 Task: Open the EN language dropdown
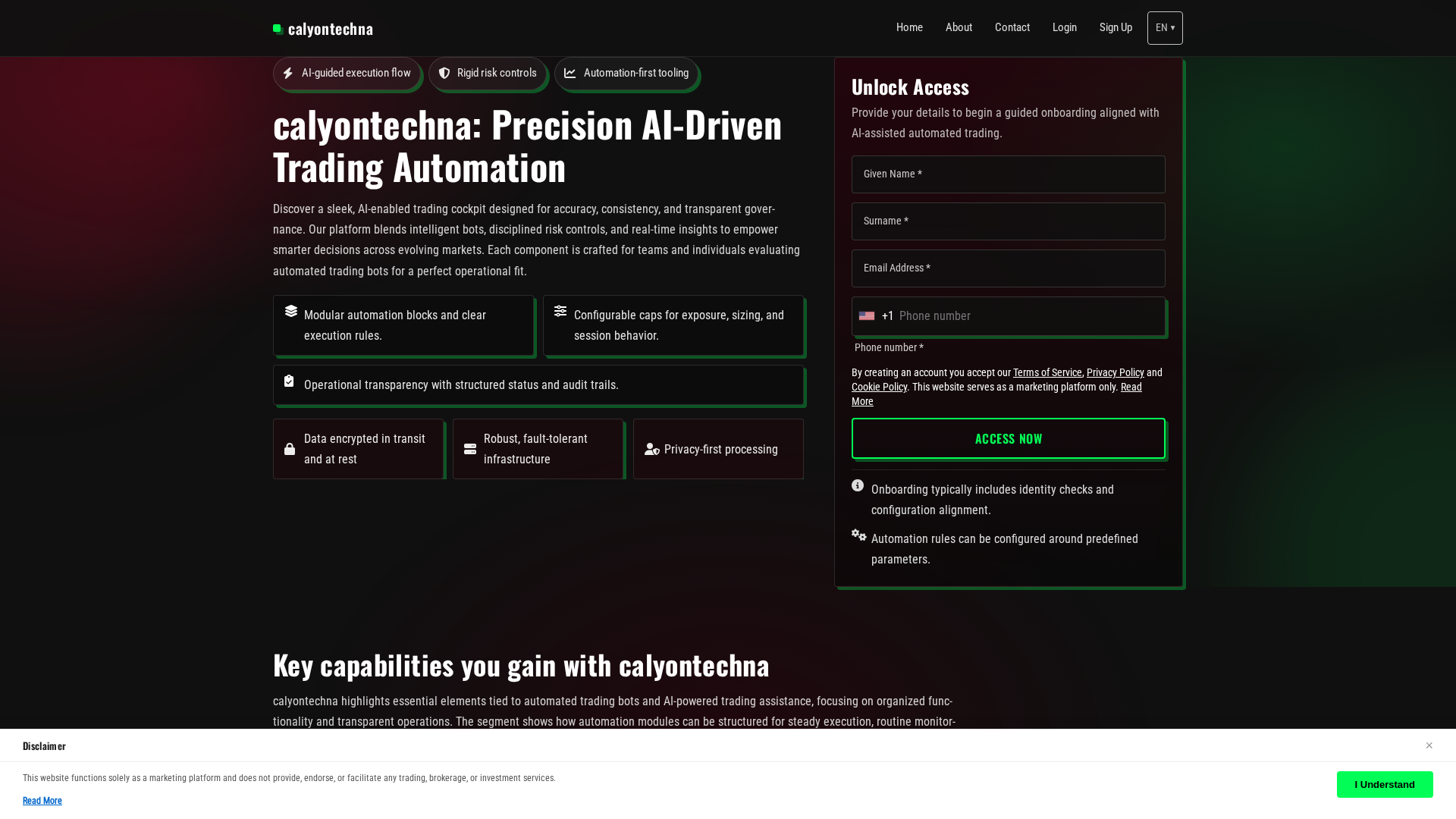point(1165,28)
